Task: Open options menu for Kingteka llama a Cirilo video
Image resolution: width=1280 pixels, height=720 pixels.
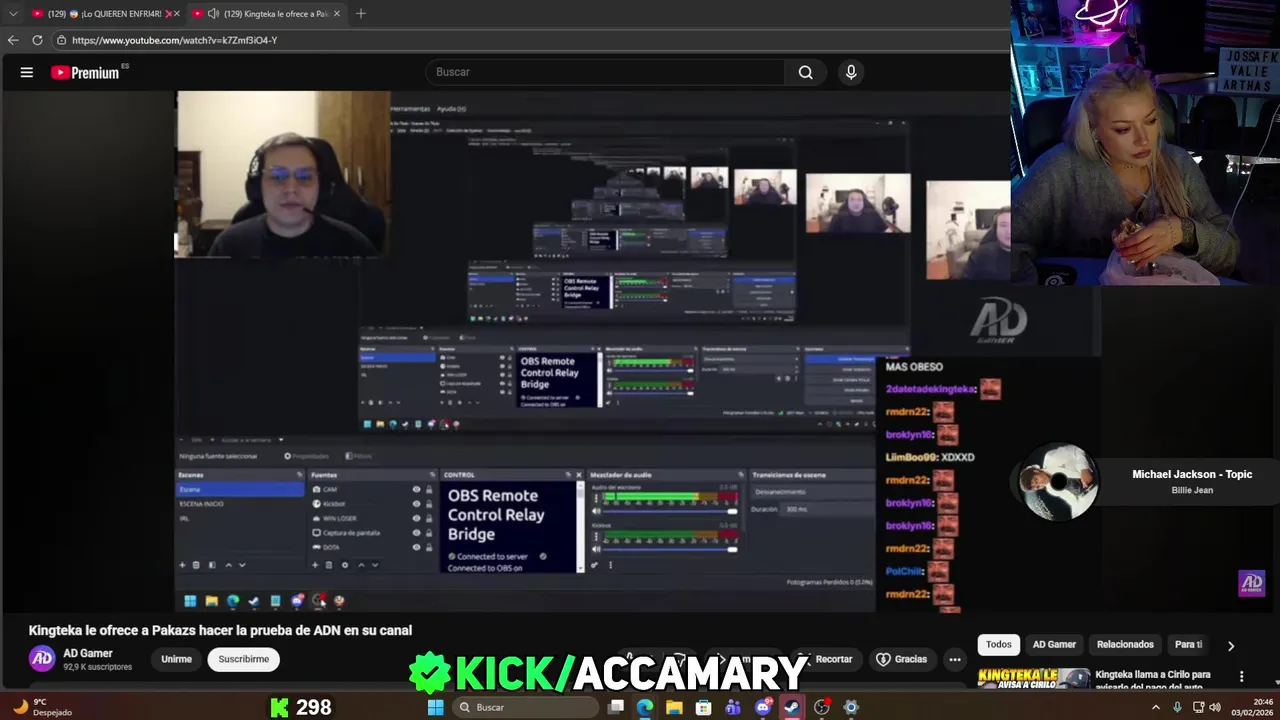Action: click(1242, 676)
